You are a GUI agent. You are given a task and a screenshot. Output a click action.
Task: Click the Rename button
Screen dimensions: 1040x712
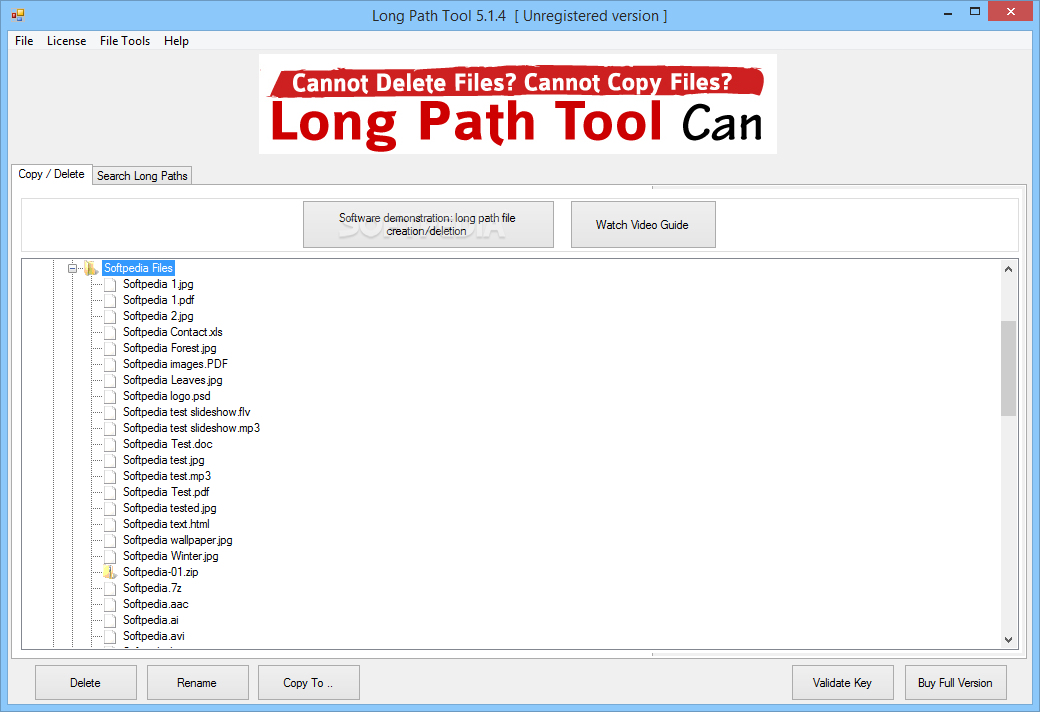click(197, 683)
